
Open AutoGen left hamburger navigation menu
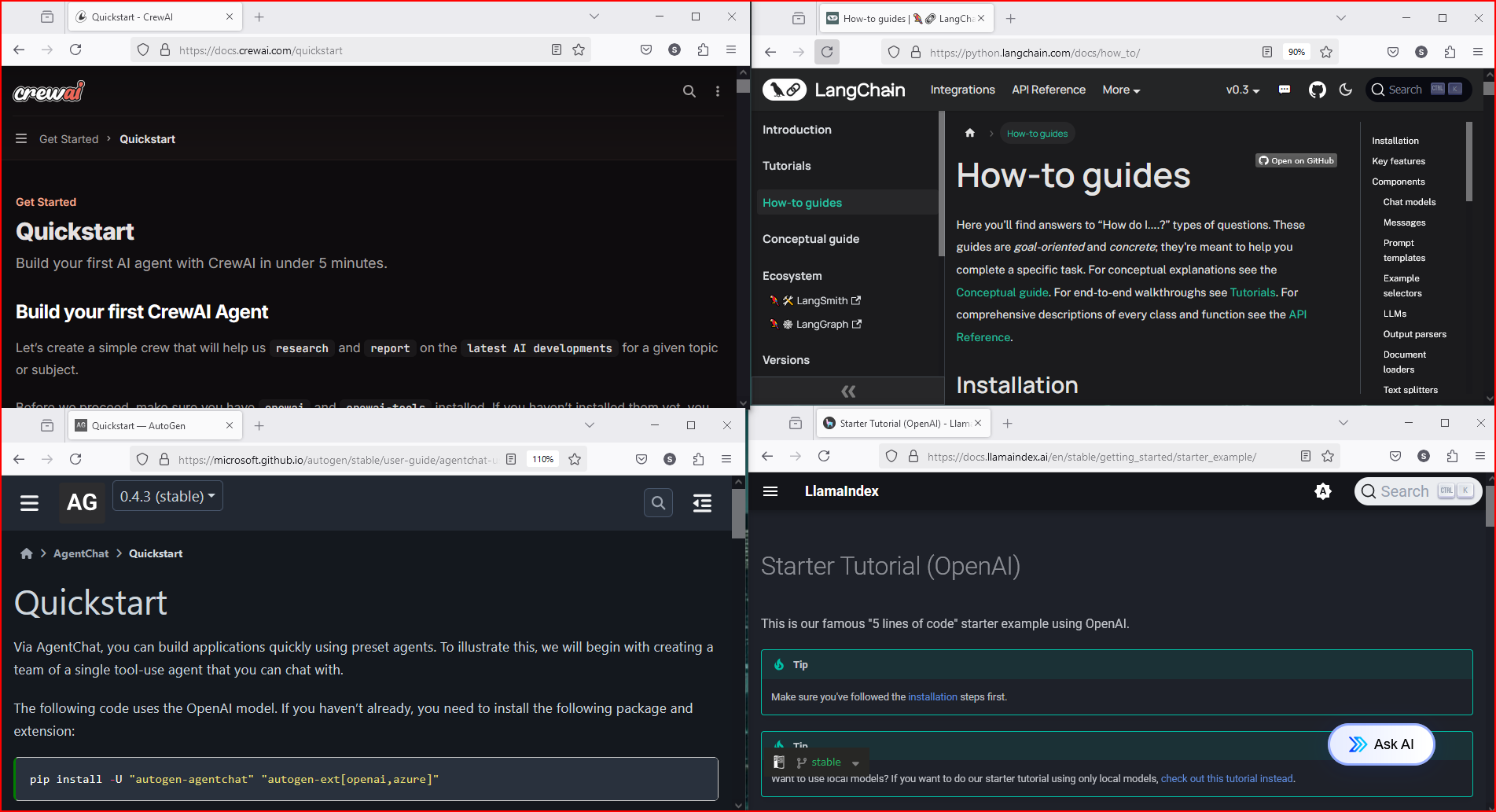pyautogui.click(x=29, y=502)
